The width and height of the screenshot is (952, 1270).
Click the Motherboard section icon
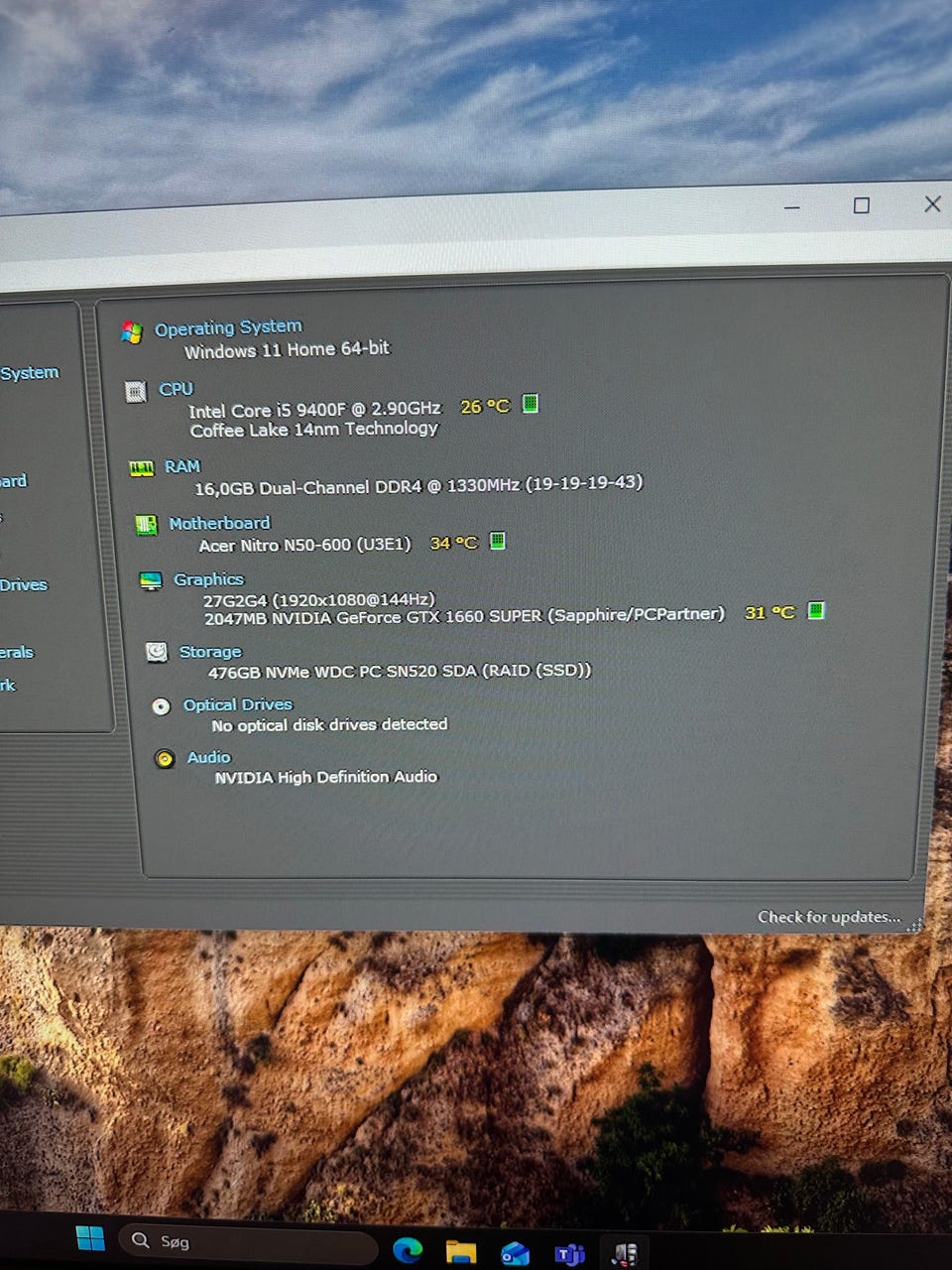pyautogui.click(x=146, y=525)
